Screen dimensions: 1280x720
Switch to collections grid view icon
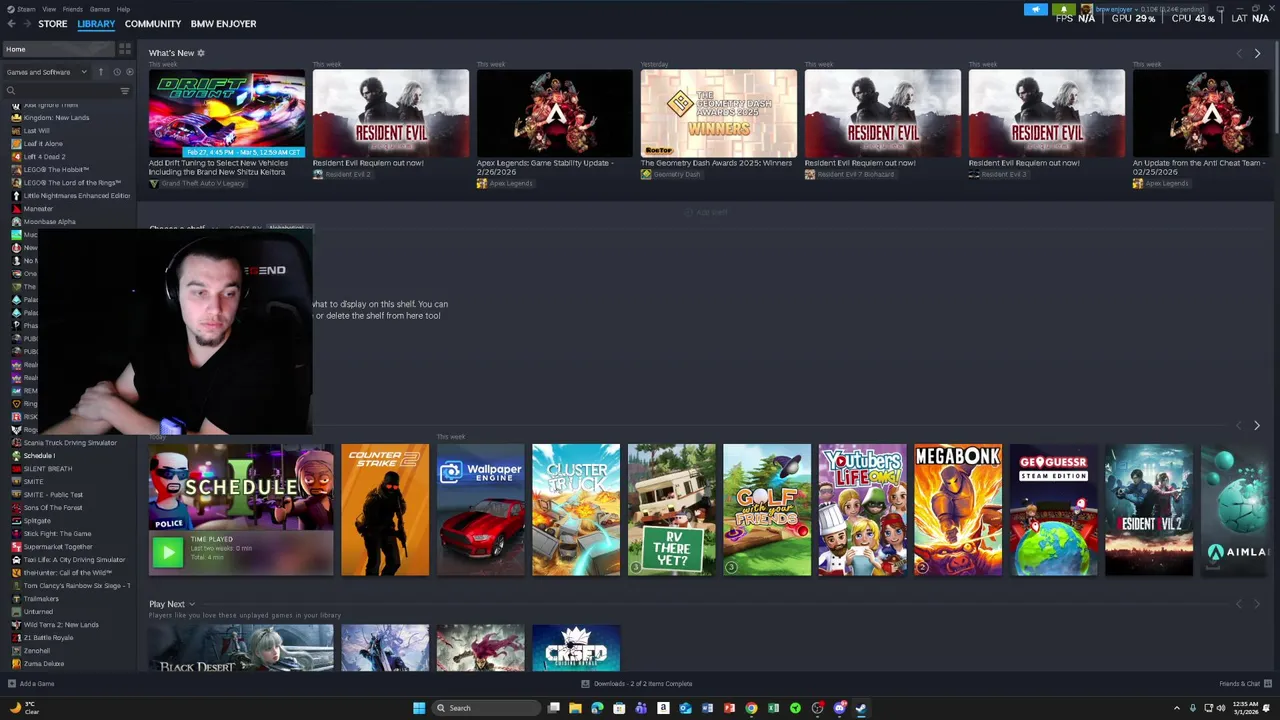(x=125, y=49)
